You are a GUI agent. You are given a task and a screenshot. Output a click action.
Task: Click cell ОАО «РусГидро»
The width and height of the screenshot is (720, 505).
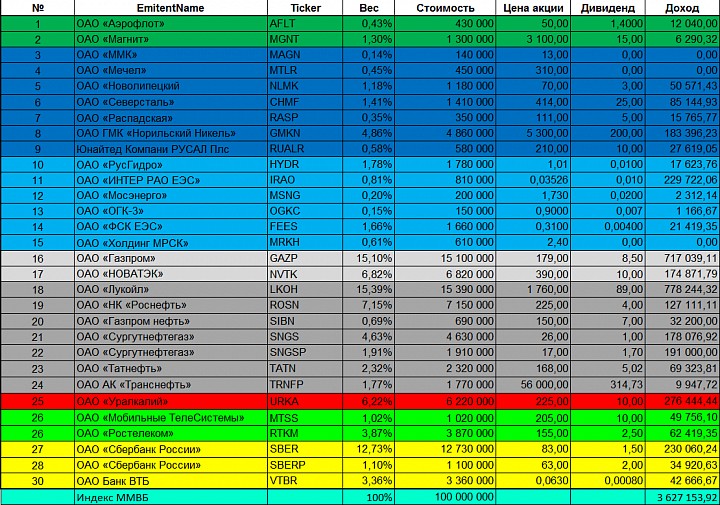tap(170, 164)
